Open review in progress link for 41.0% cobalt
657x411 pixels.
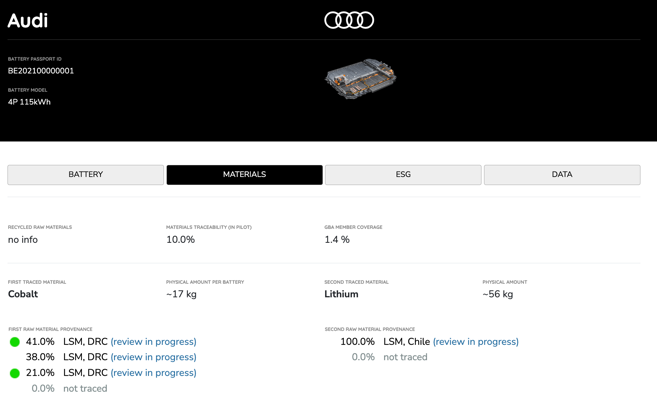(x=153, y=342)
